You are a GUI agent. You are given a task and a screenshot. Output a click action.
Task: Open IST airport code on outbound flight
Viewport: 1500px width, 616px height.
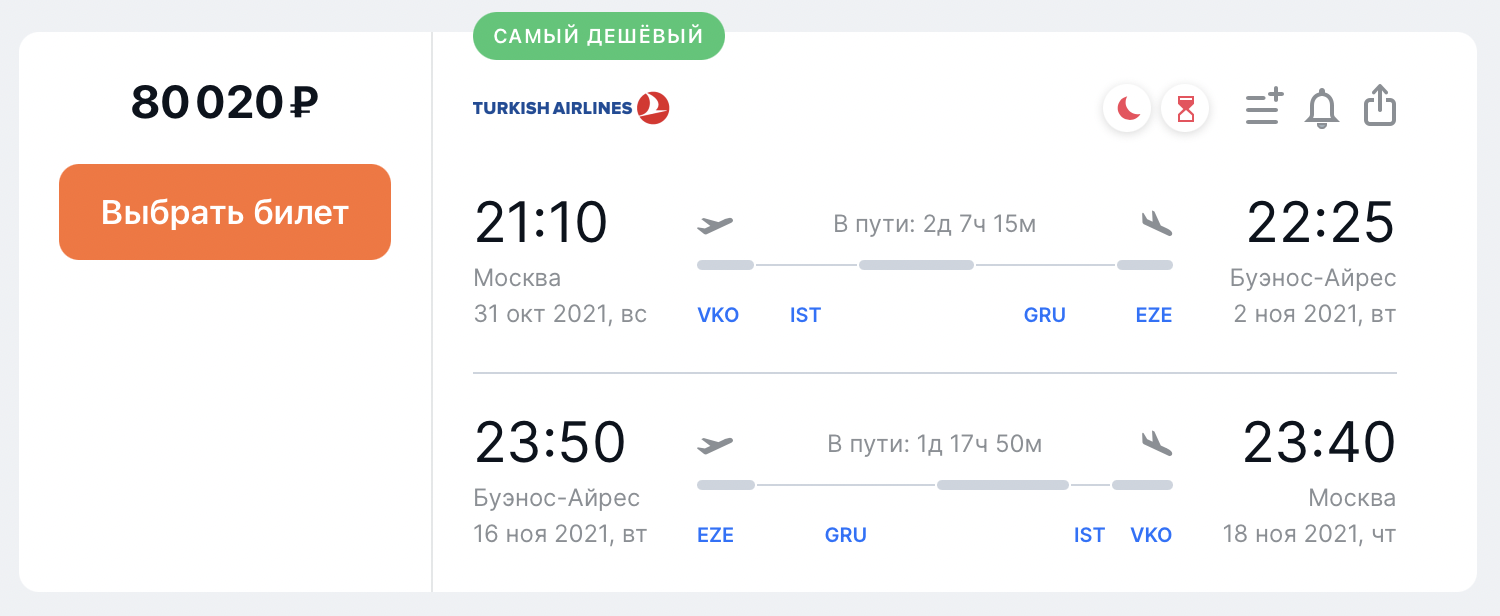805,315
